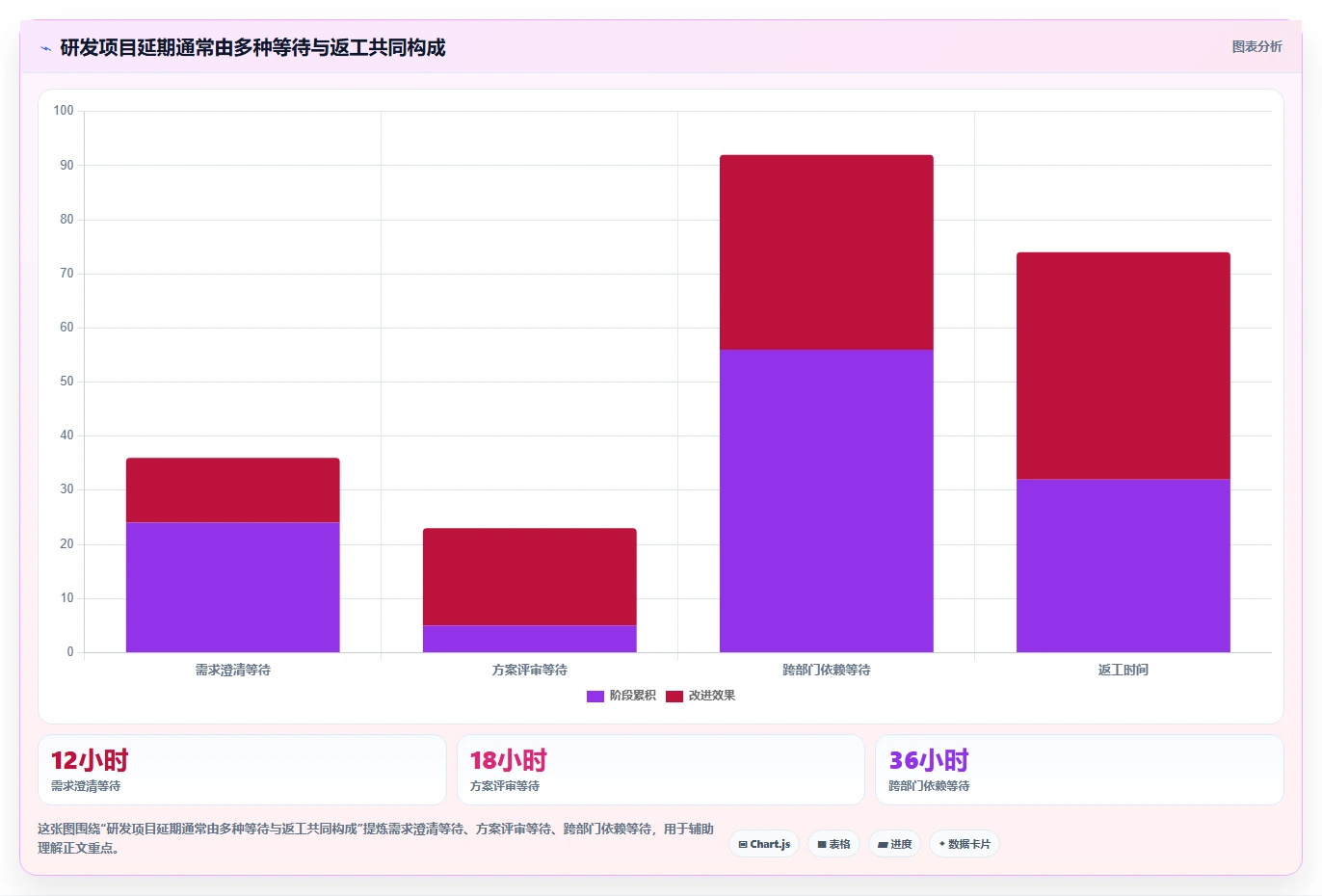The height and width of the screenshot is (896, 1322).
Task: Click the 表格 tag chip
Action: (x=834, y=844)
